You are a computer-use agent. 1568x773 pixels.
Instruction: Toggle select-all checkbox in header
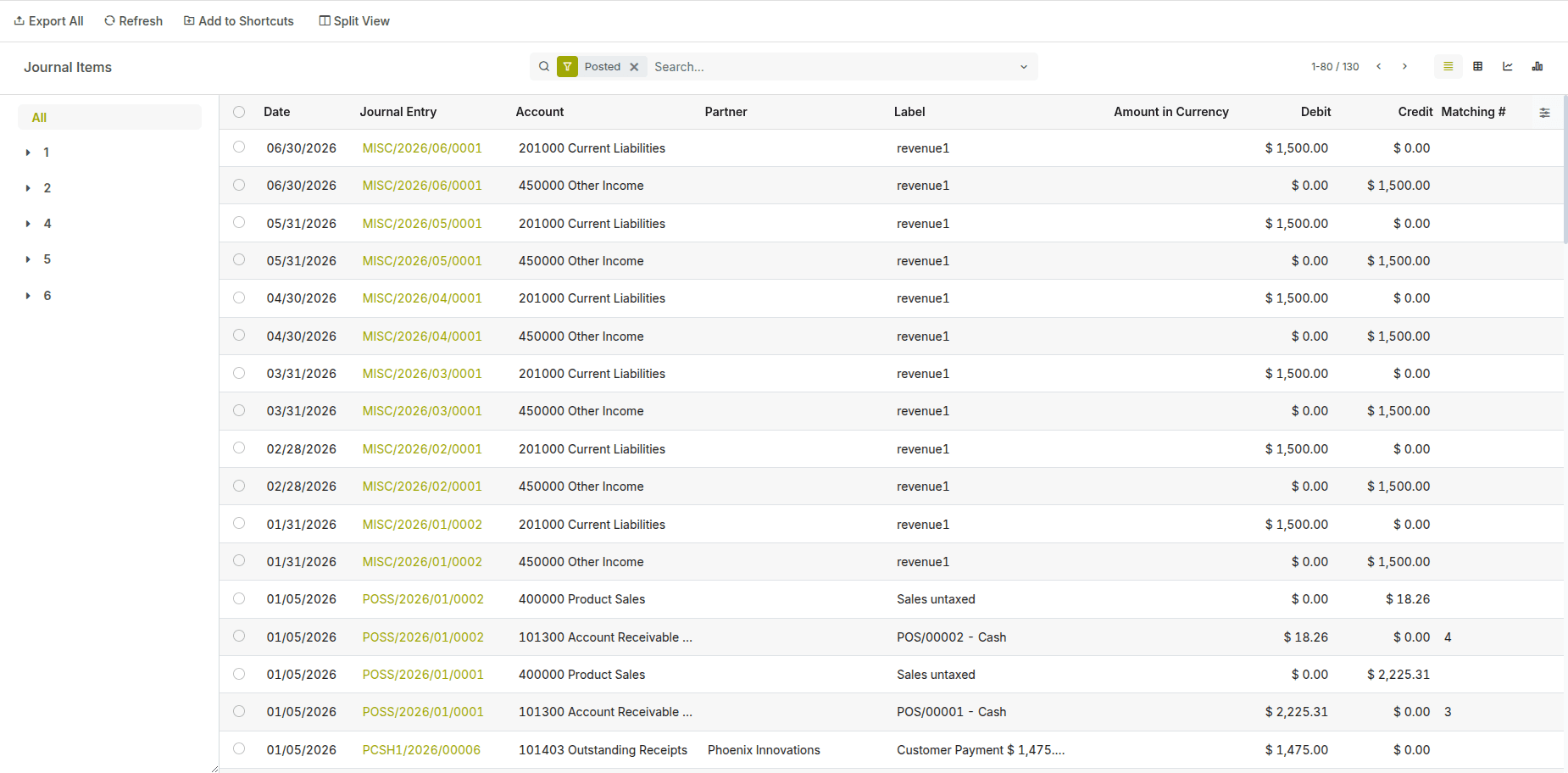pyautogui.click(x=239, y=112)
